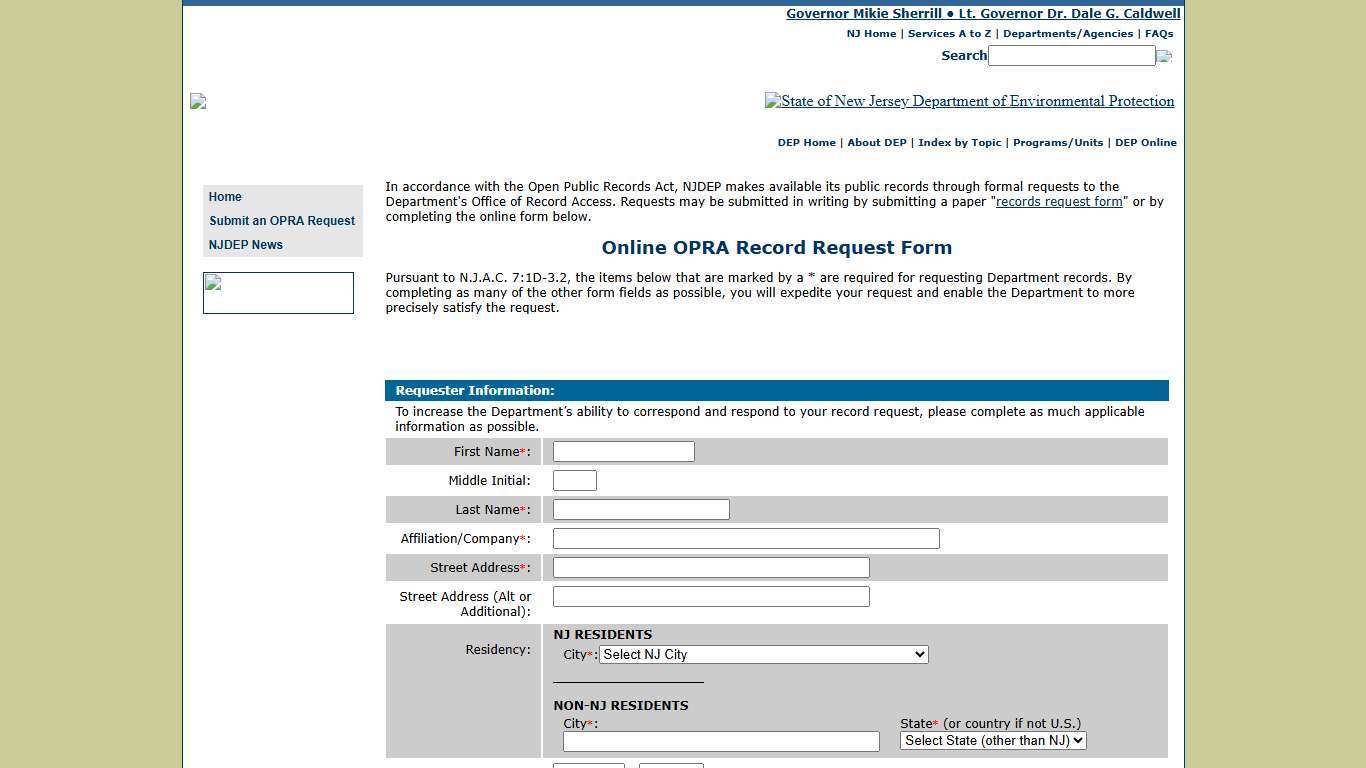Screen dimensions: 1366x768
Task: Click the broken image placeholder in the sidebar box
Action: tap(211, 285)
